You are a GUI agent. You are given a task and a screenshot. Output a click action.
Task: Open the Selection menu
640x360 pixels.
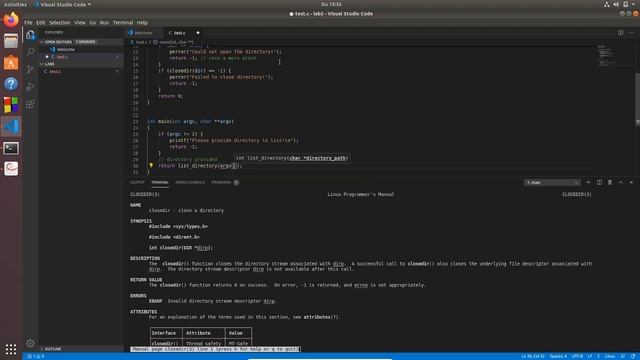point(60,22)
